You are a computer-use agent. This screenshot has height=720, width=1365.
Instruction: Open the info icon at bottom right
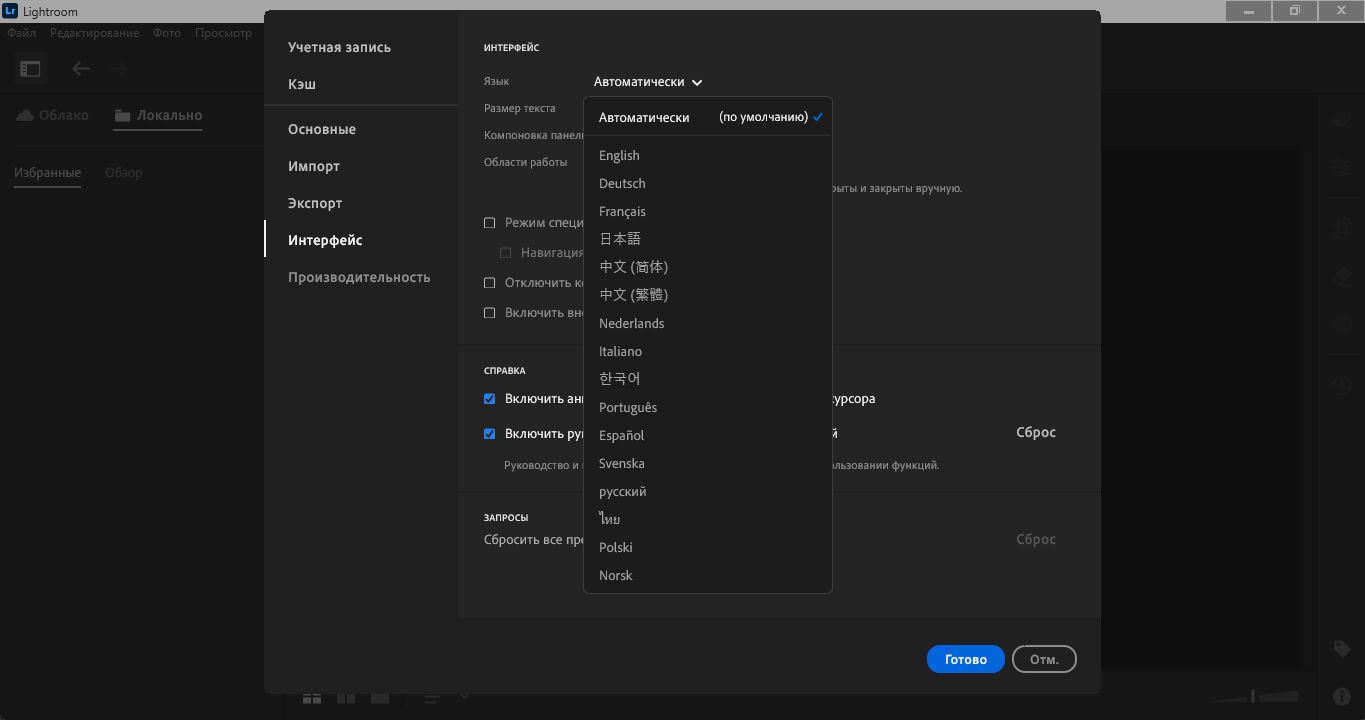(x=1342, y=696)
